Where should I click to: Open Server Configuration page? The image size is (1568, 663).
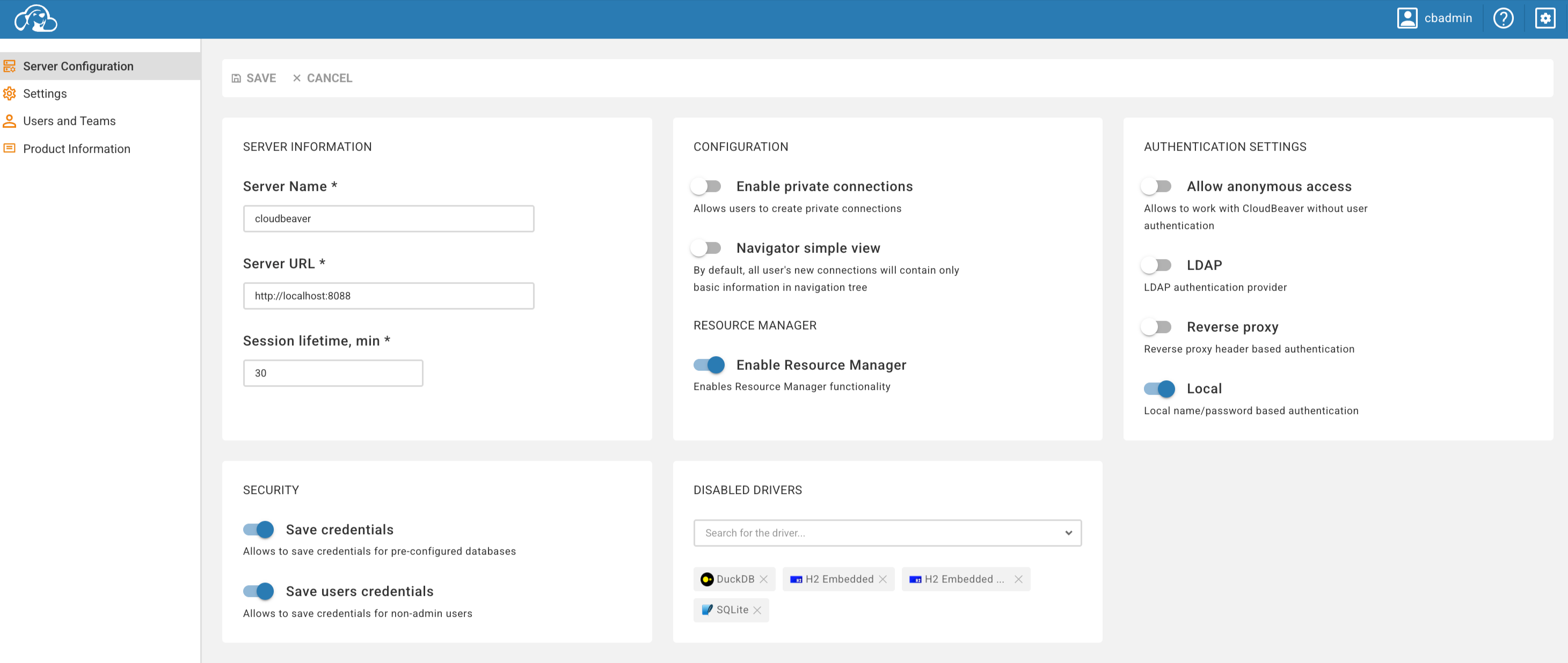[x=100, y=67]
